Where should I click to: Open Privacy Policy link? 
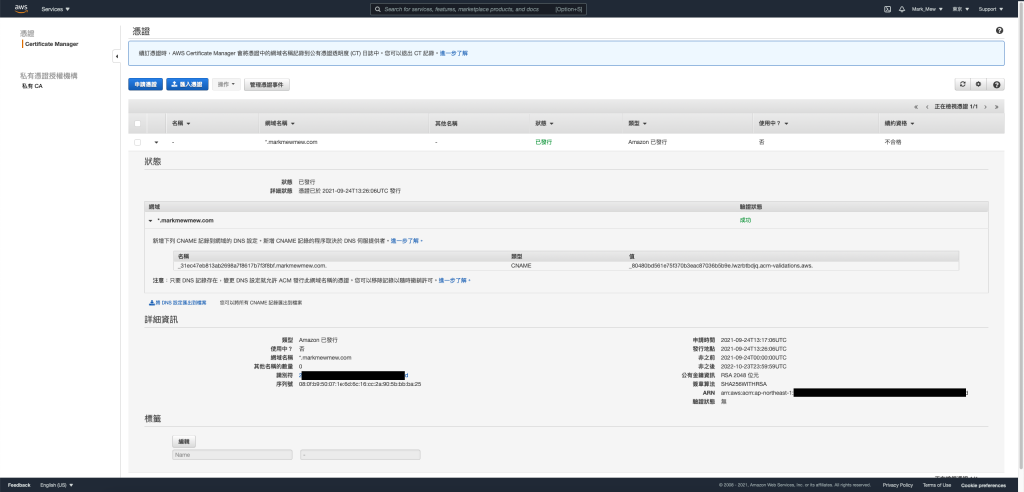point(897,485)
